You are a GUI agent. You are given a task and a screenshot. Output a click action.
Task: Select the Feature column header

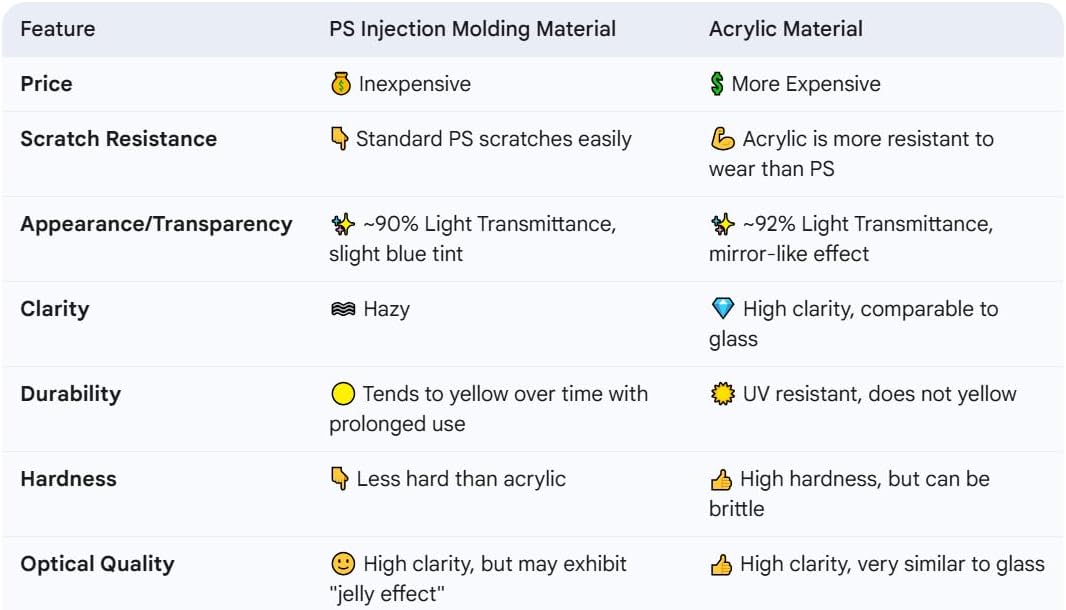point(57,28)
